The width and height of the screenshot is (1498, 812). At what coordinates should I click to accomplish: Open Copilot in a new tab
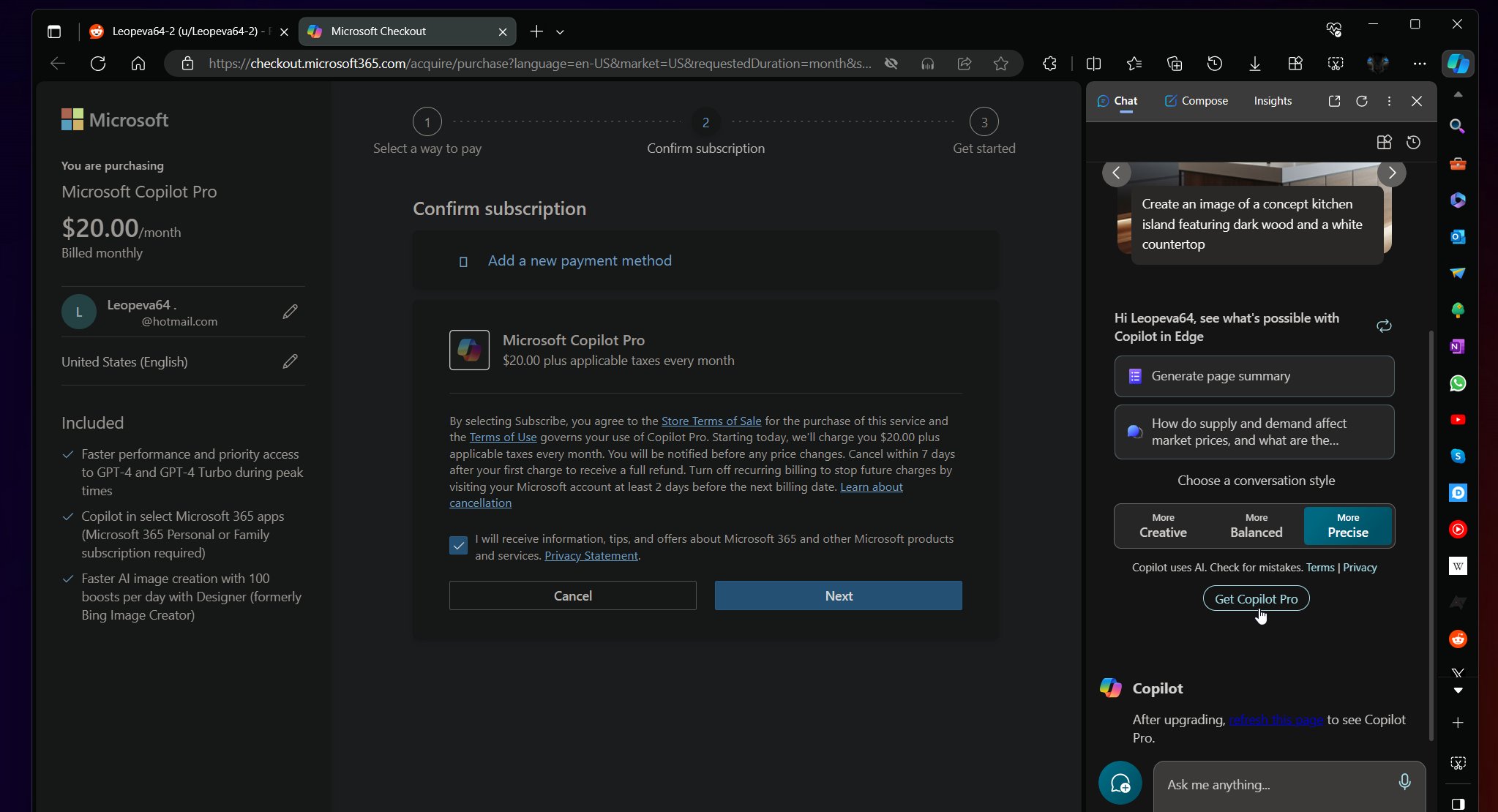pyautogui.click(x=1334, y=101)
